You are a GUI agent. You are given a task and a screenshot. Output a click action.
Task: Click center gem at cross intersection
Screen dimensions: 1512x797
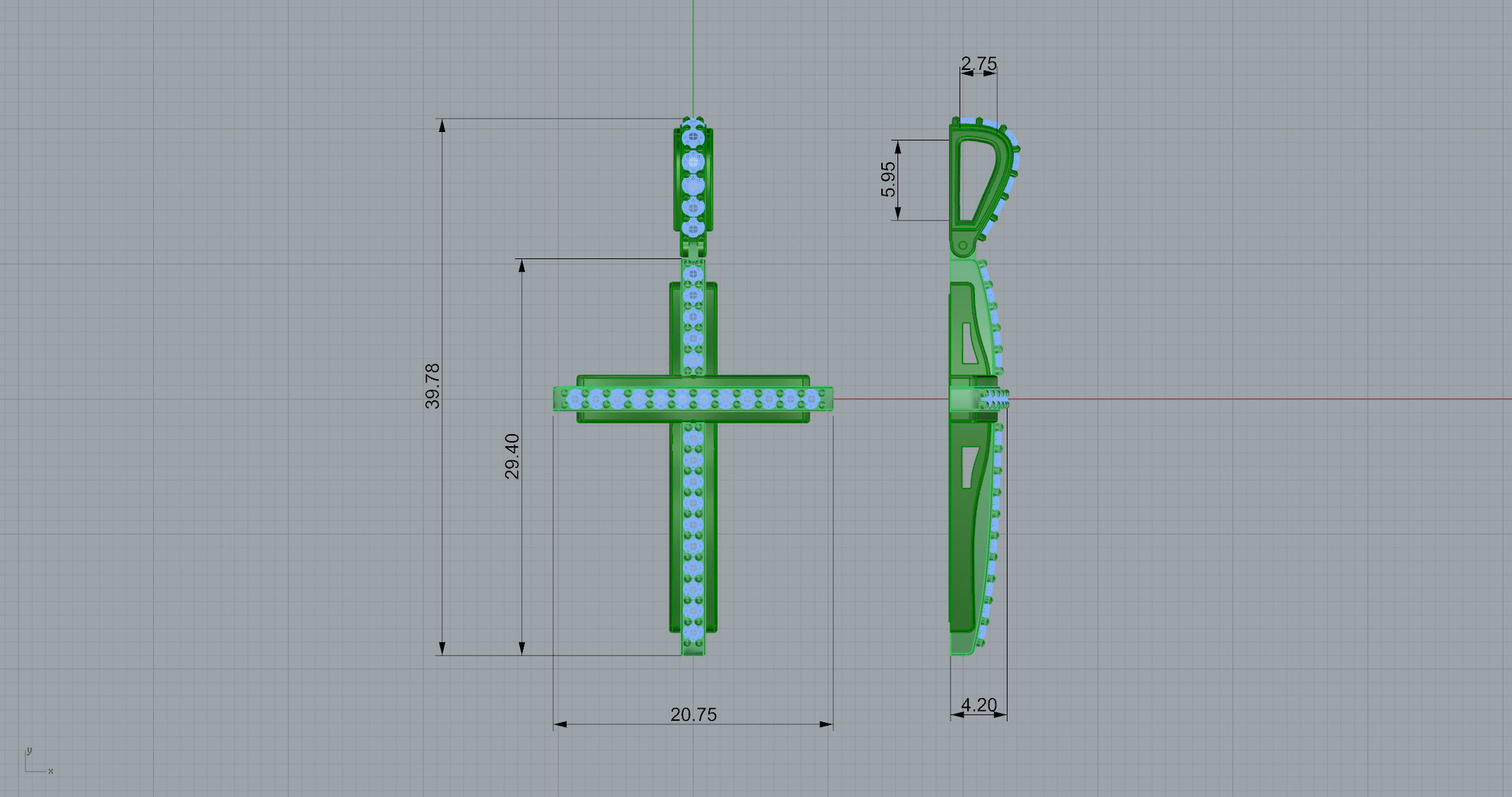pos(694,400)
